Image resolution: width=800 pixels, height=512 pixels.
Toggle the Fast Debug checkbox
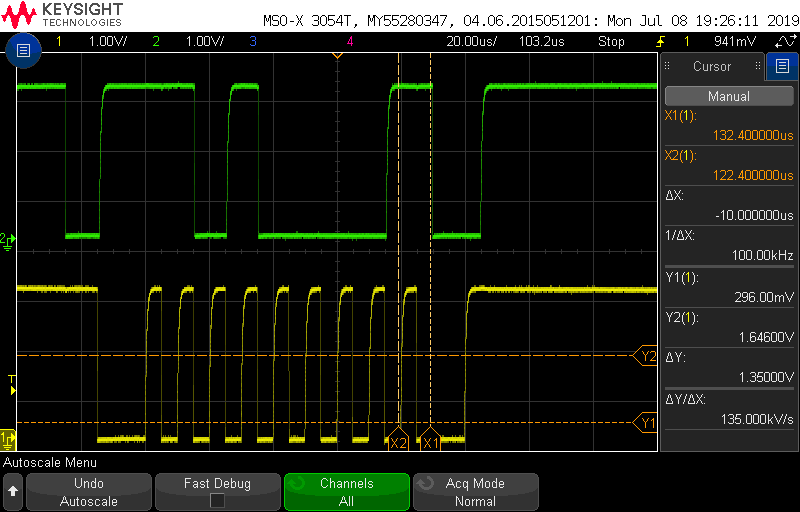pos(217,500)
